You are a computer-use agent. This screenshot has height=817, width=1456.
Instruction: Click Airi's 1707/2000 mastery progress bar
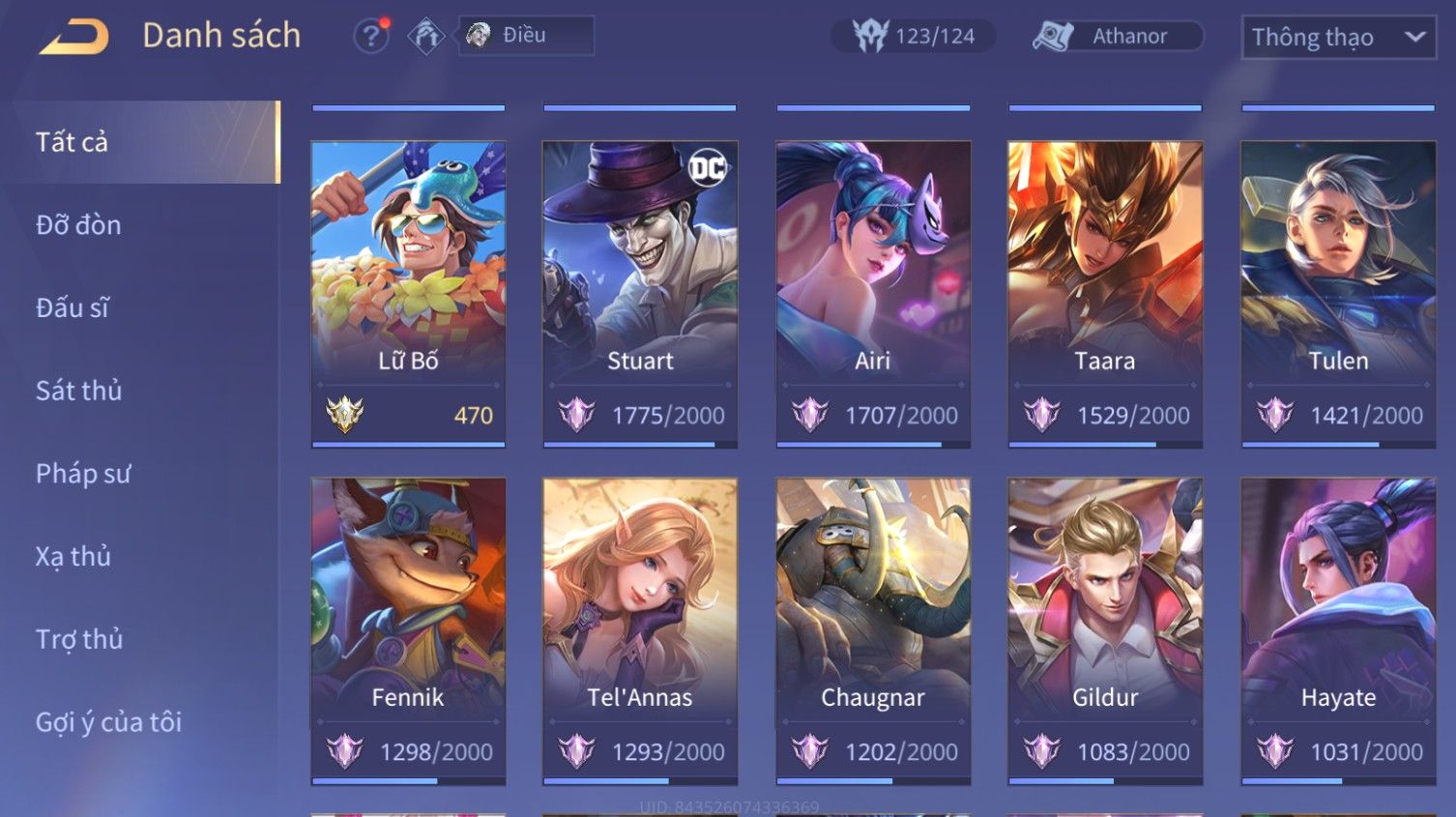pyautogui.click(x=873, y=445)
